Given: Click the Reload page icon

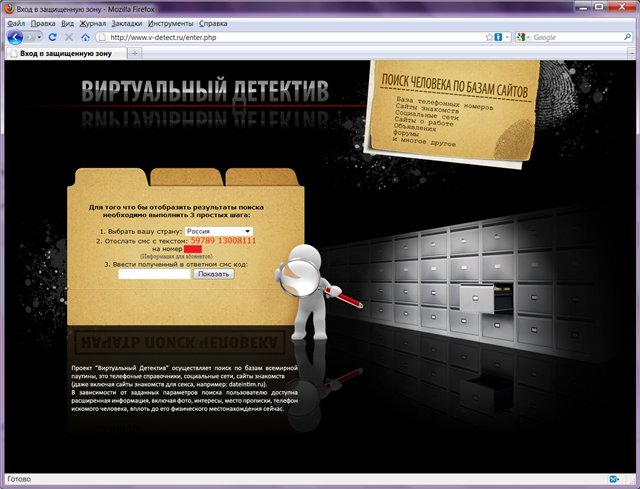Looking at the screenshot, I should [x=52, y=37].
